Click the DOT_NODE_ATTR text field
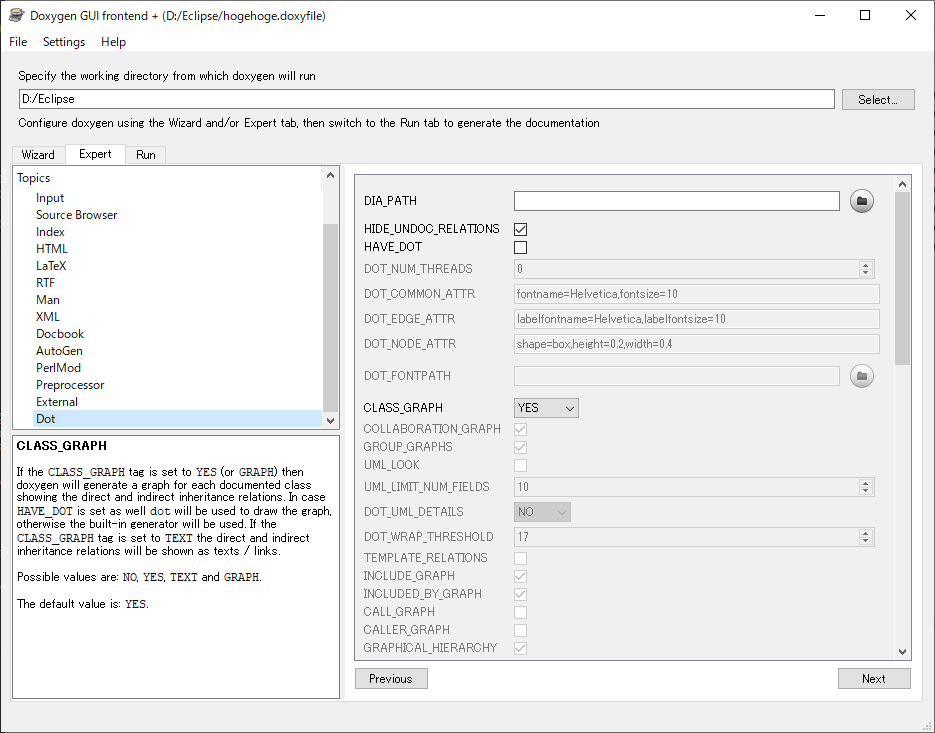The image size is (935, 733). coord(696,344)
